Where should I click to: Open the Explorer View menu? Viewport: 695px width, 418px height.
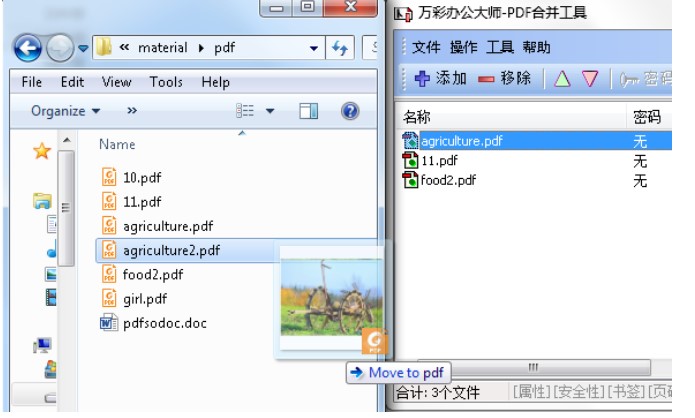coord(117,82)
